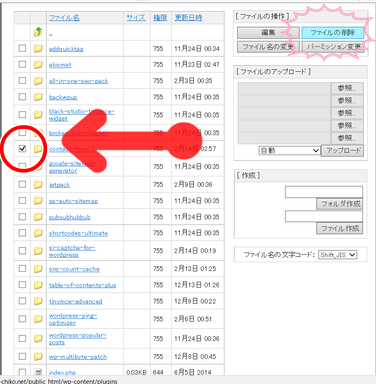The width and height of the screenshot is (376, 384).
Task: Click the wp-multibyte-patch folder icon
Action: tap(38, 356)
